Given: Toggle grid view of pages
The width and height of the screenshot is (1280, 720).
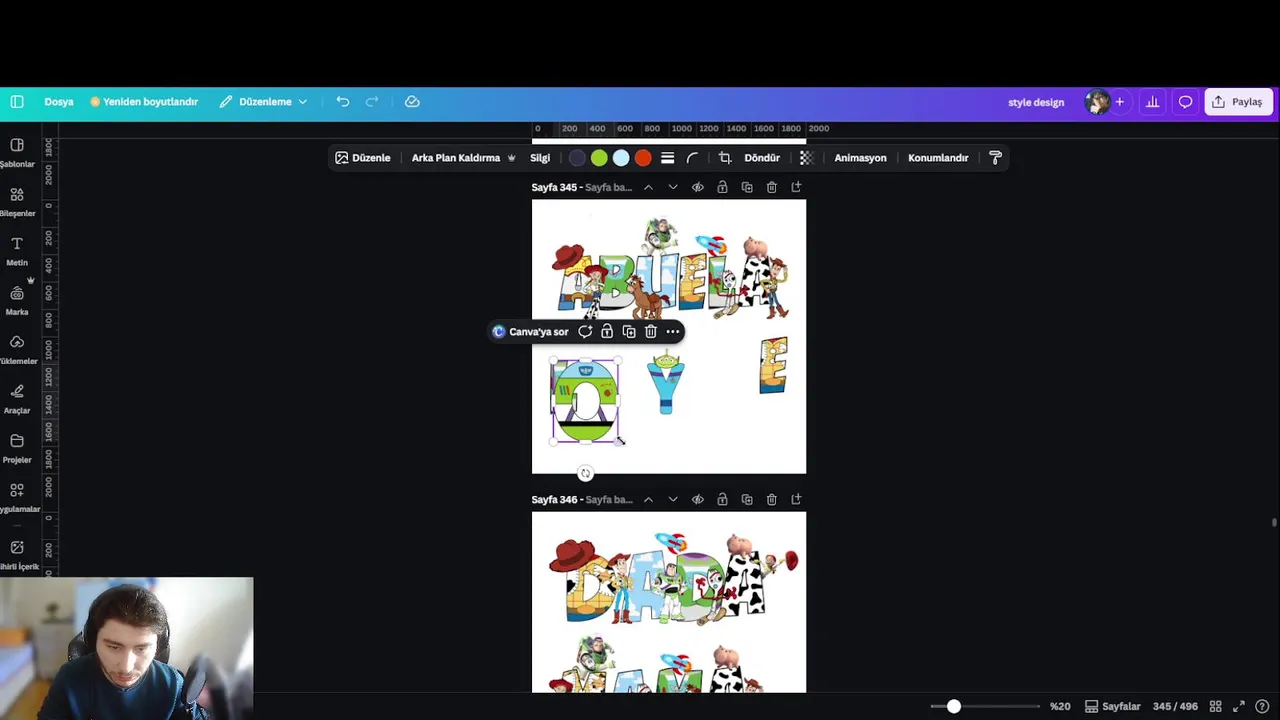Looking at the screenshot, I should click(1215, 706).
